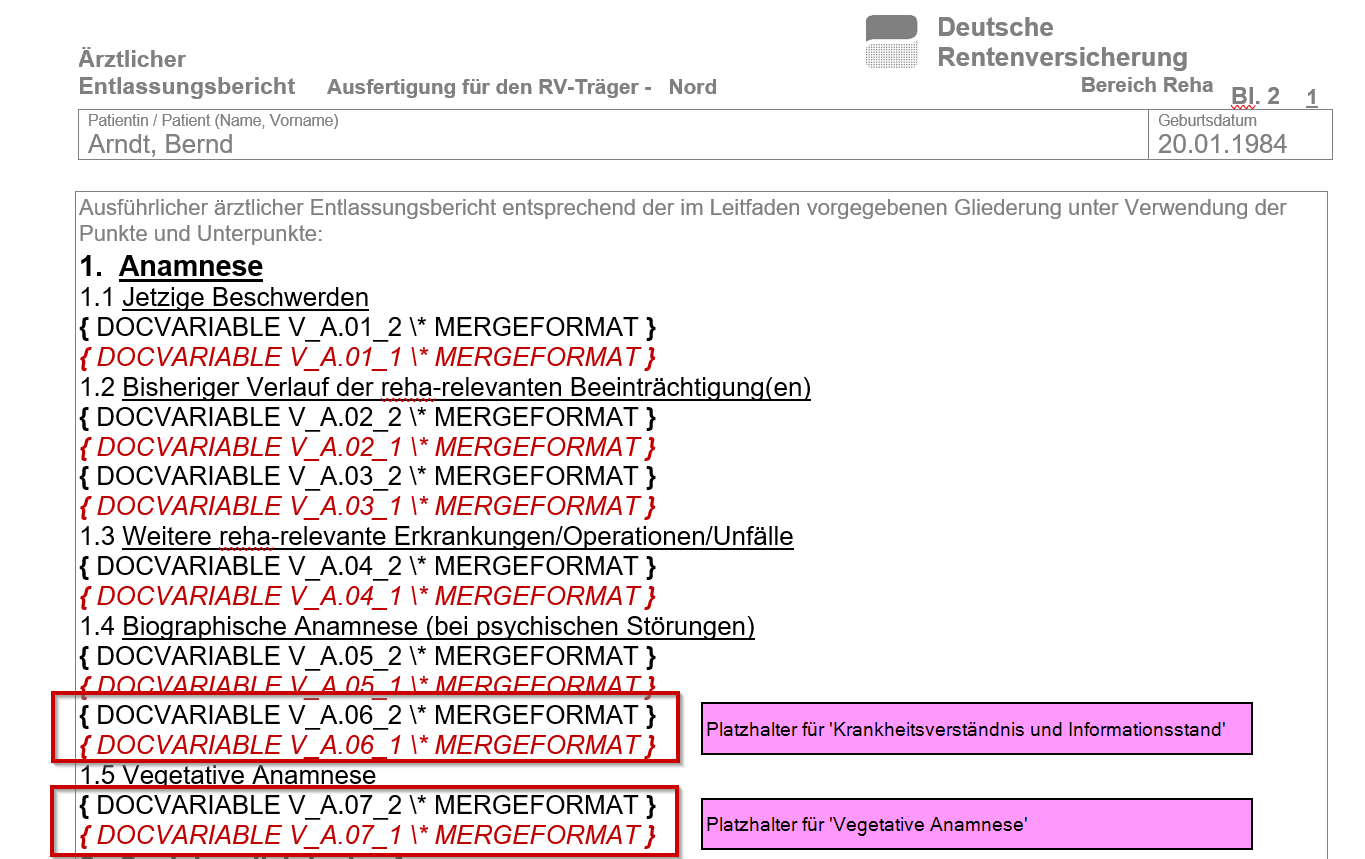Click pink 'Vegetative Anamnese' placeholder callout
This screenshot has width=1365, height=859.
pyautogui.click(x=975, y=824)
